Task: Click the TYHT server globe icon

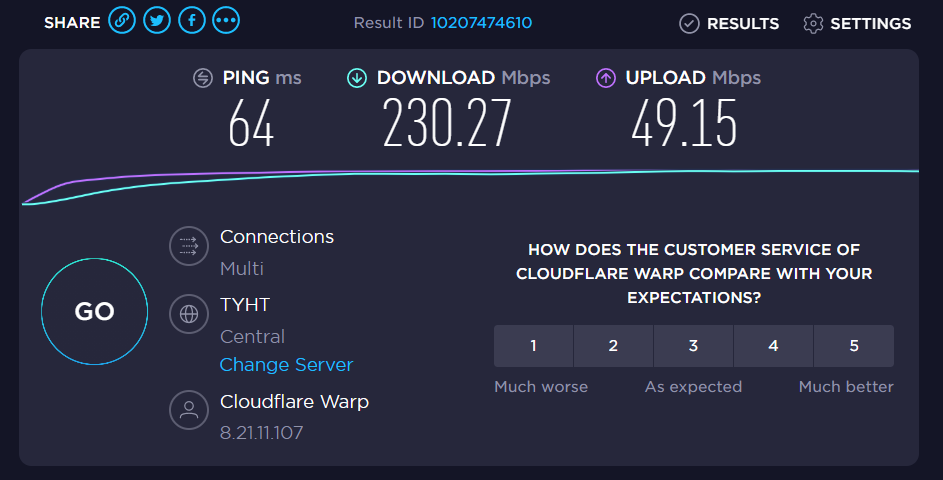Action: click(x=189, y=314)
